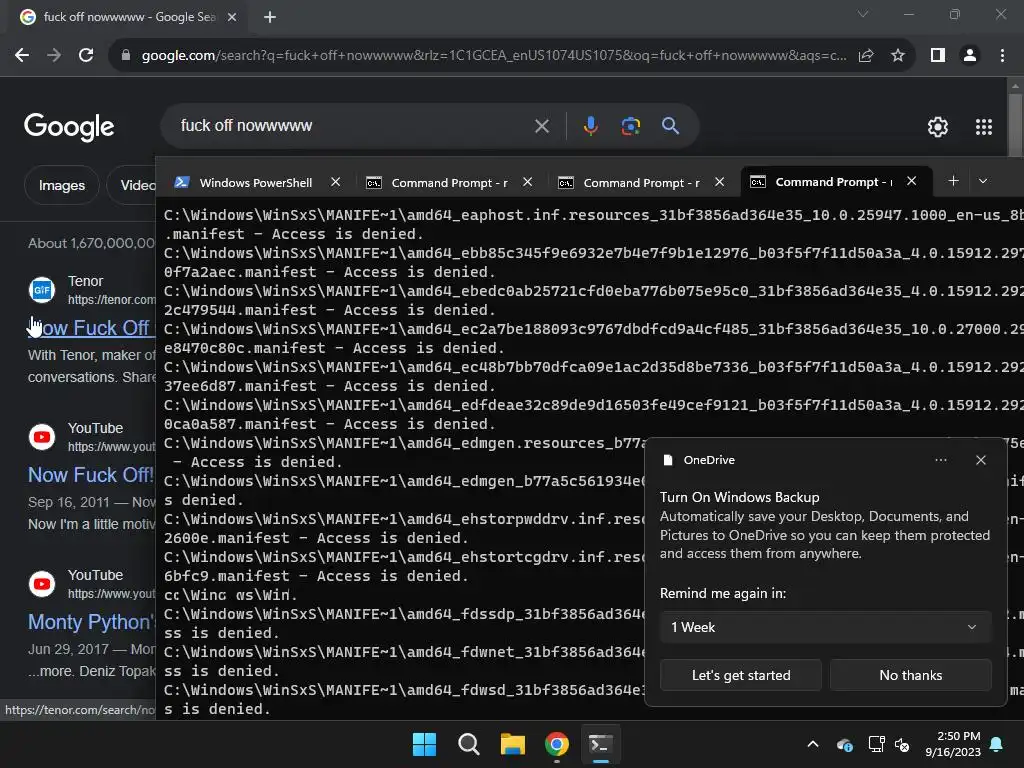Bookmark this page with the star icon
Viewport: 1024px width, 768px height.
click(x=898, y=56)
